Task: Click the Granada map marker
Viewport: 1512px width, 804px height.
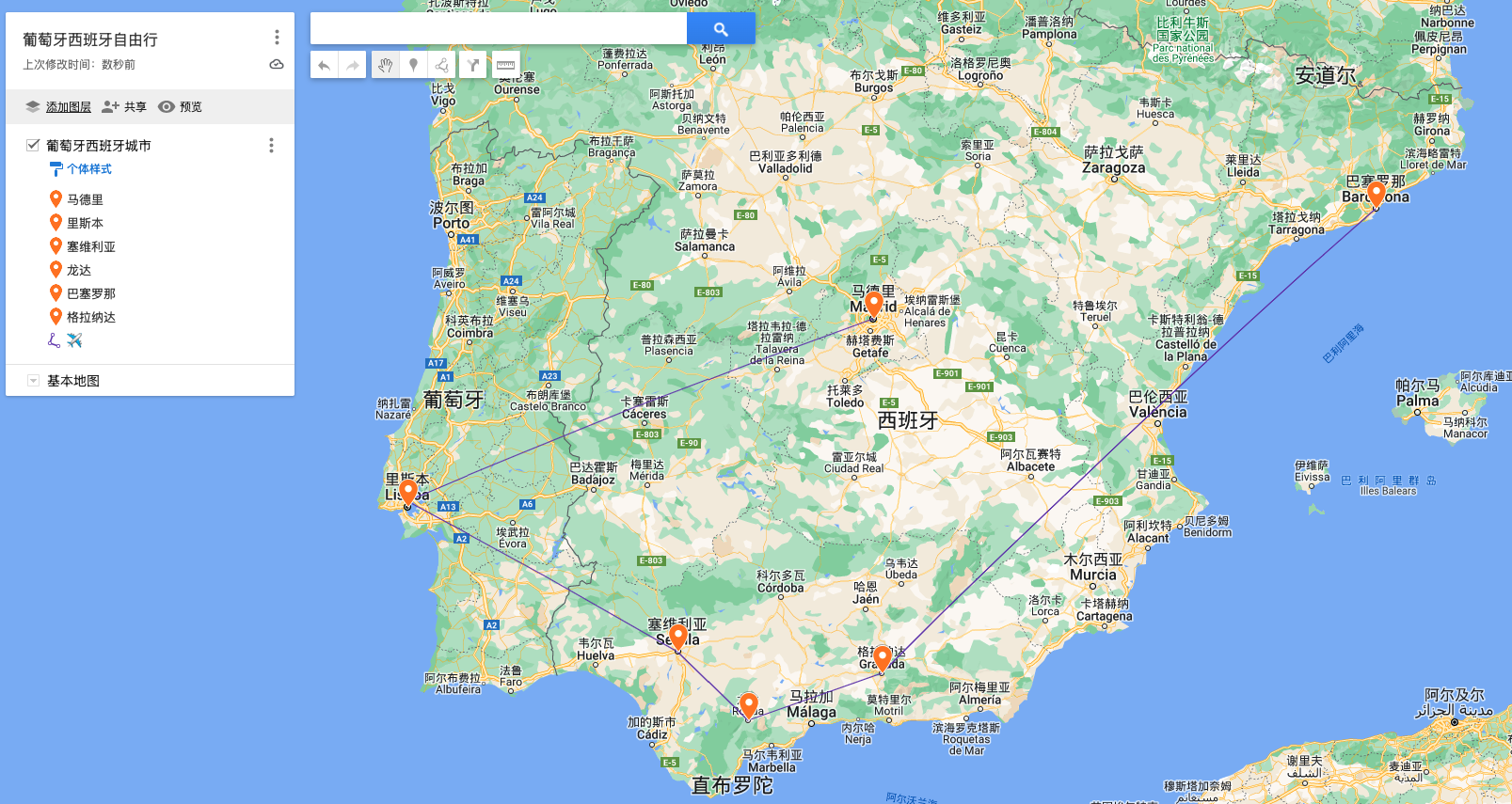Action: point(882,657)
